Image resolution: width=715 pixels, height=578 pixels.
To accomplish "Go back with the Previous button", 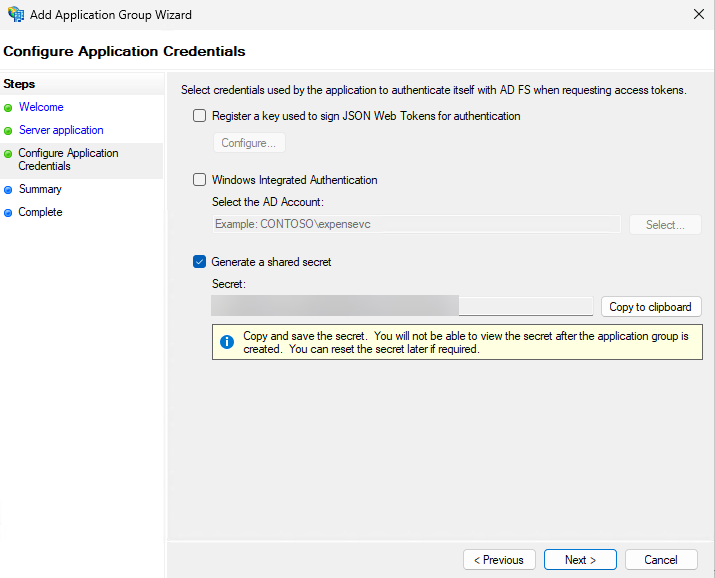I will (x=499, y=560).
